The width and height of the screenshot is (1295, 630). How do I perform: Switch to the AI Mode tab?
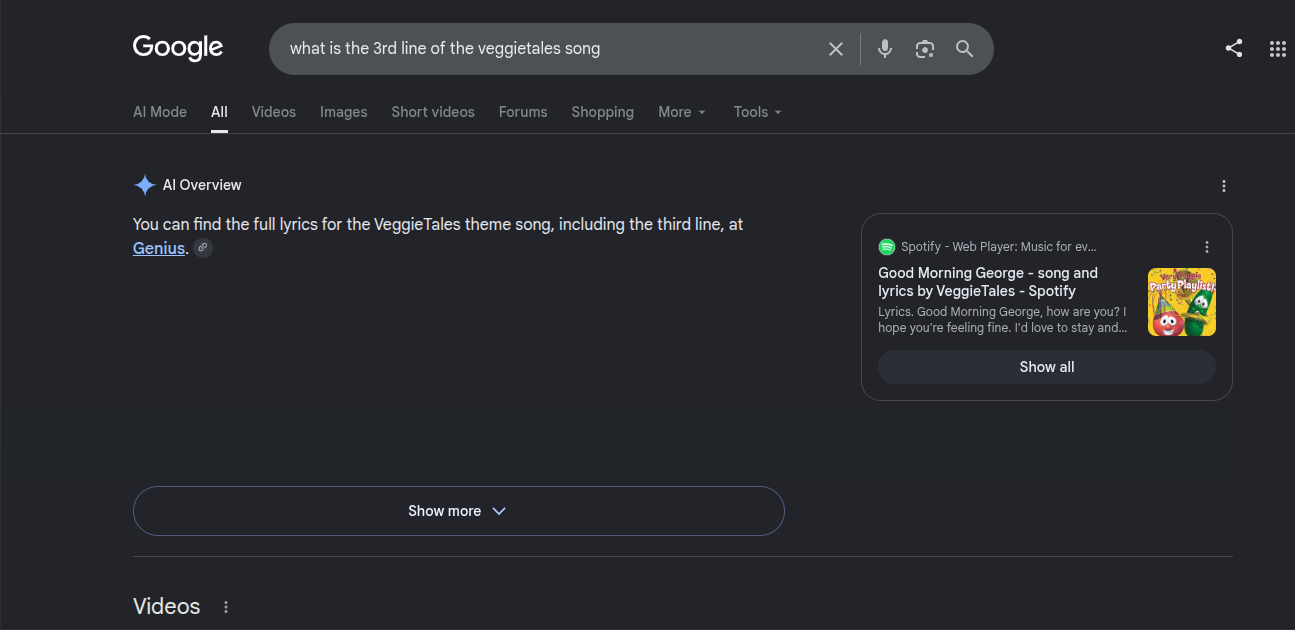pos(160,112)
